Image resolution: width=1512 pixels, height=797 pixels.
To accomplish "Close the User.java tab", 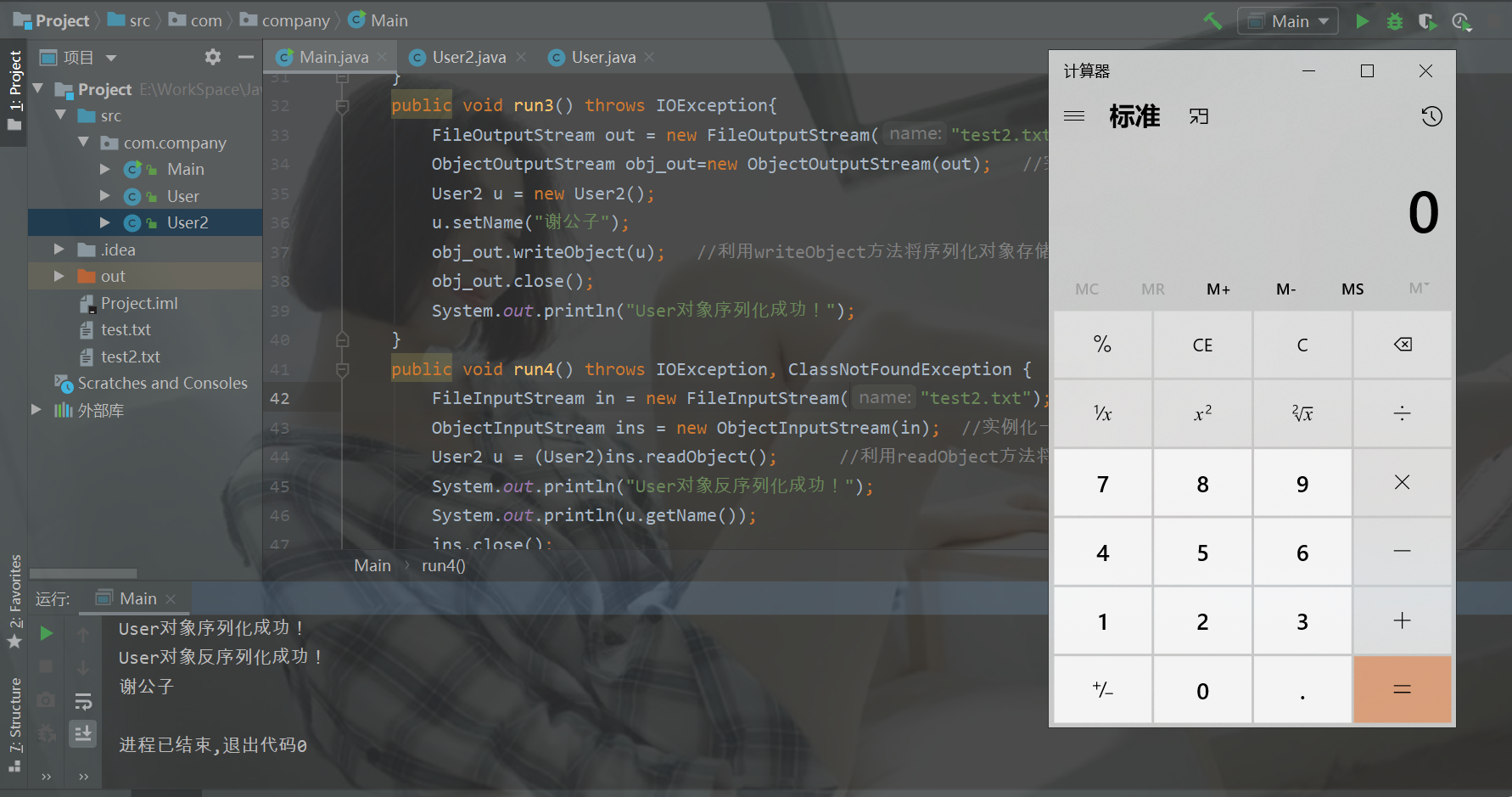I will pyautogui.click(x=649, y=57).
